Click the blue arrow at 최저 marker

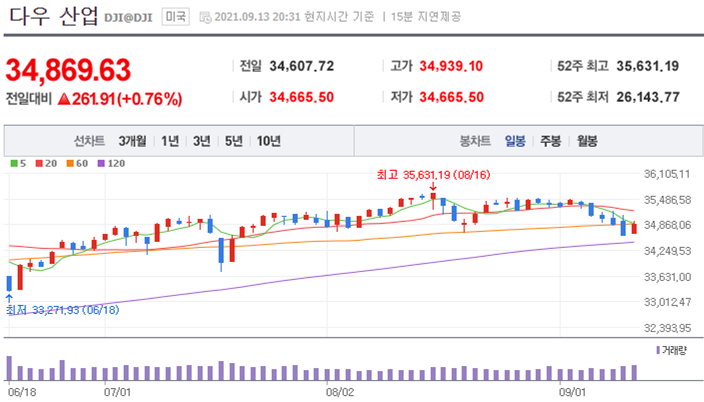click(x=9, y=298)
